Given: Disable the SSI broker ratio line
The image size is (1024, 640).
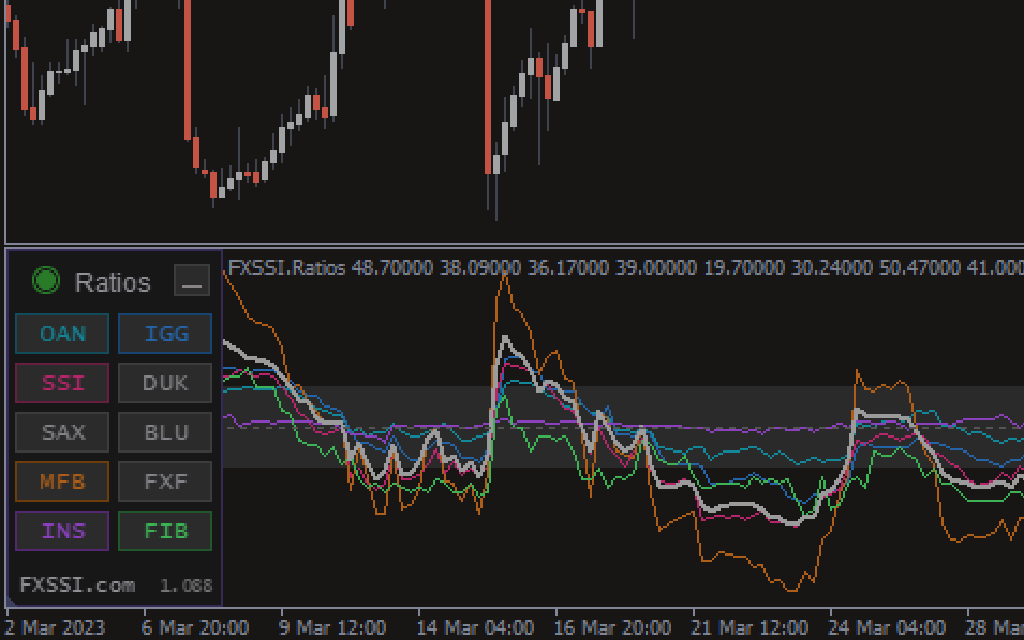Looking at the screenshot, I should coord(62,382).
